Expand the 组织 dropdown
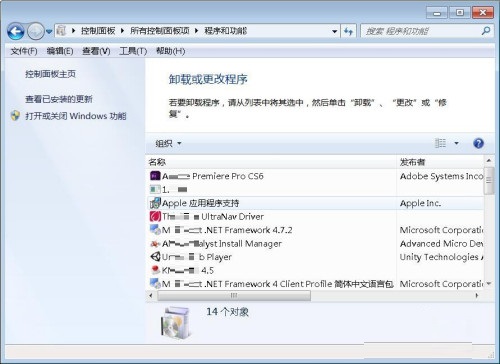Screen dimensions: 500x364 tap(168, 144)
